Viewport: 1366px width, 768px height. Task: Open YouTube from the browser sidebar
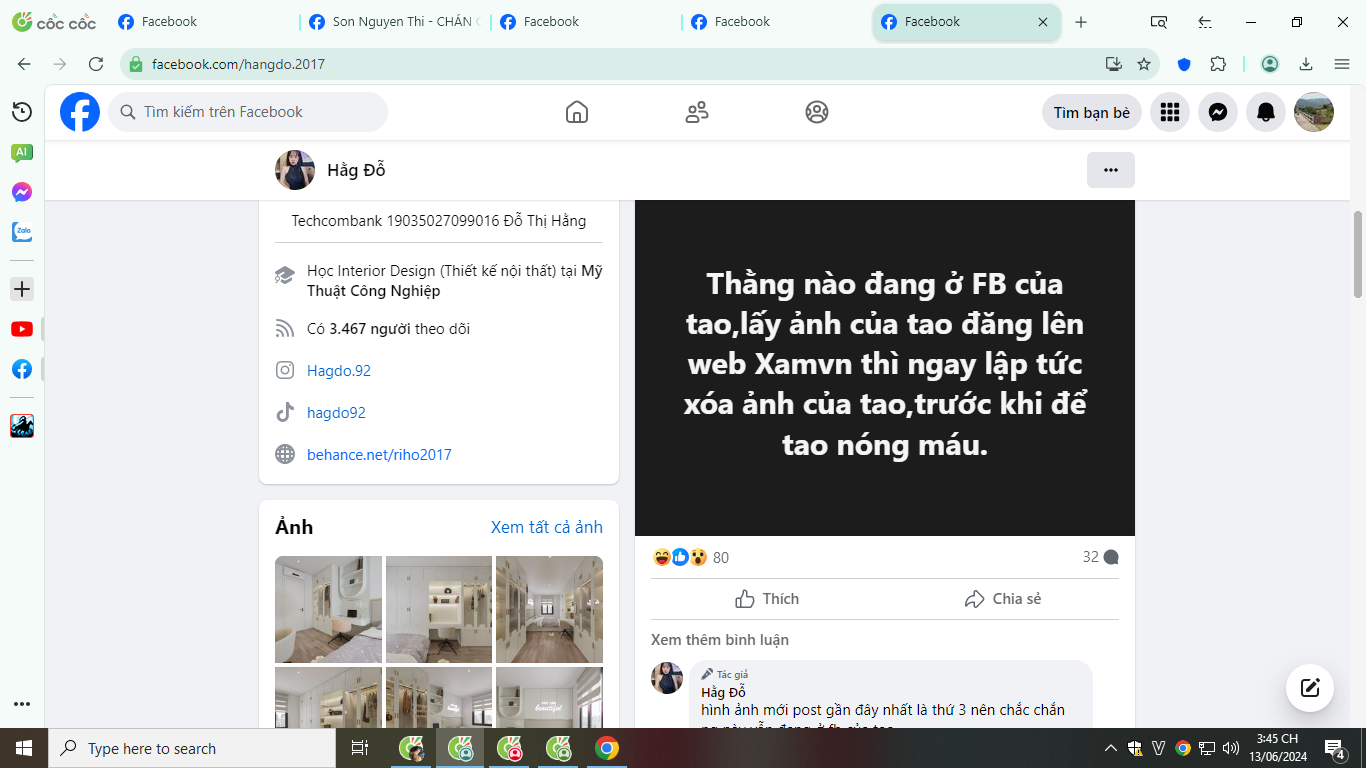coord(22,329)
